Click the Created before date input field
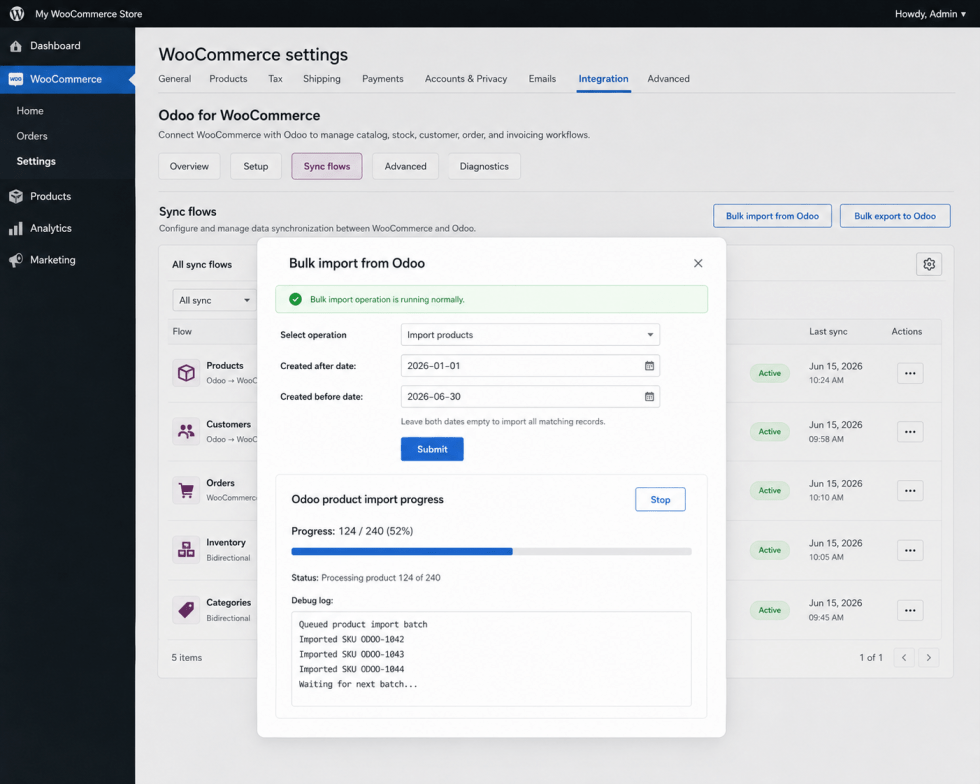The width and height of the screenshot is (980, 784). click(x=530, y=396)
